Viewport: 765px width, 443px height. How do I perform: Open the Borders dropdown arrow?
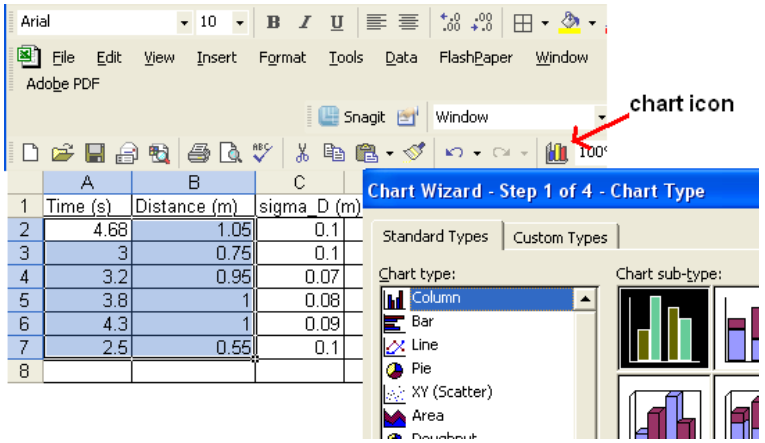545,22
